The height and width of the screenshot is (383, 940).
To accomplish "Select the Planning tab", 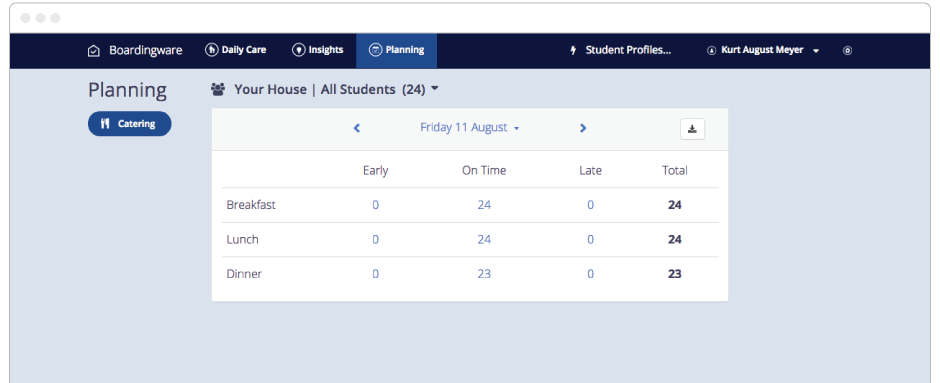I will click(396, 50).
